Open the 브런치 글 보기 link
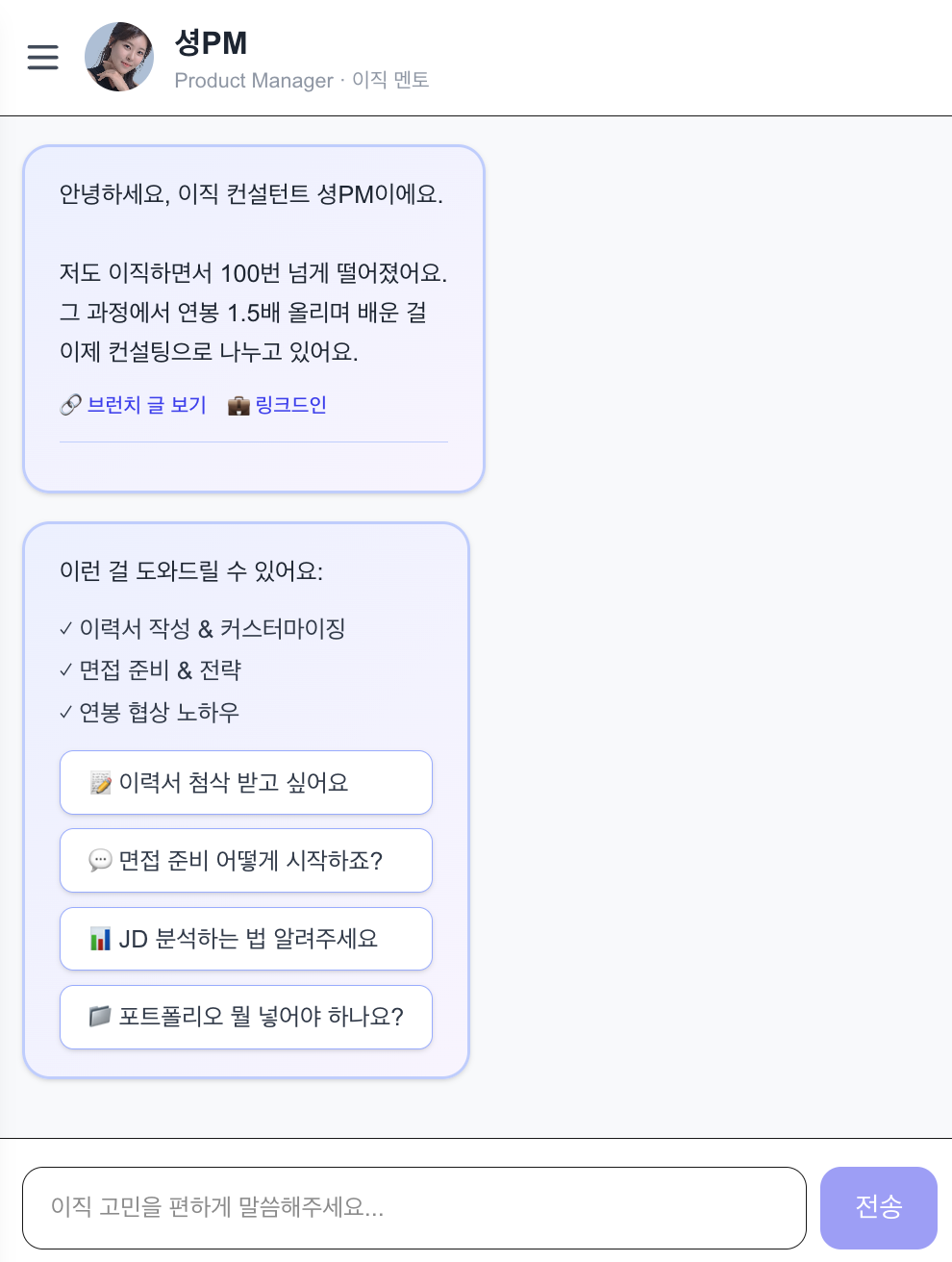952x1262 pixels. (145, 405)
